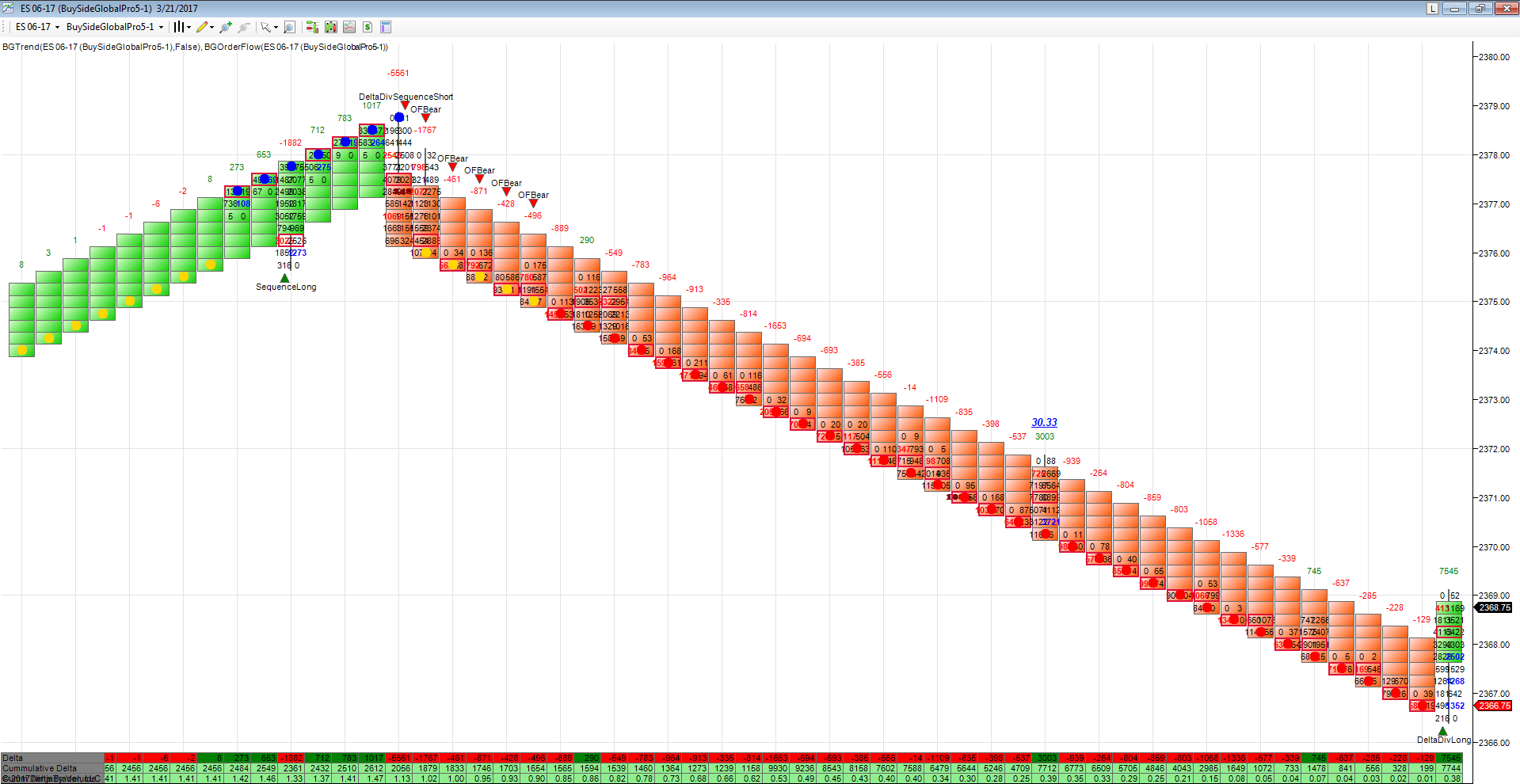Viewport: 1520px width, 784px height.
Task: Open the BuySideGlobalPro5-1 interval dropdown
Action: tap(115, 27)
